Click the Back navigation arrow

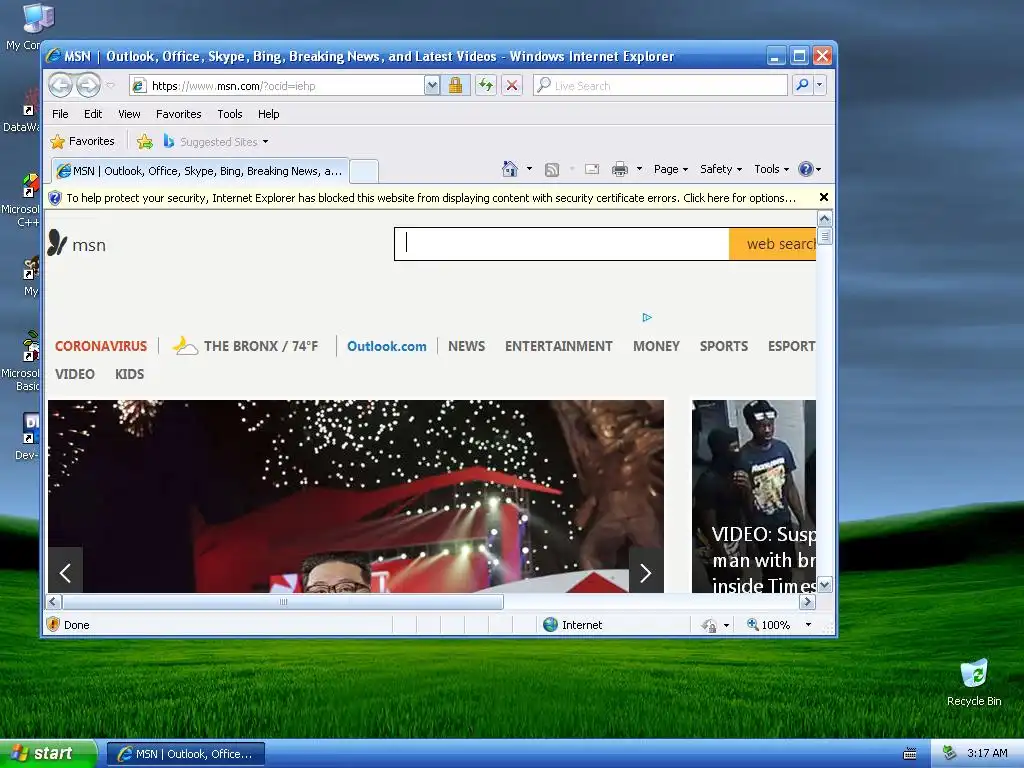61,85
